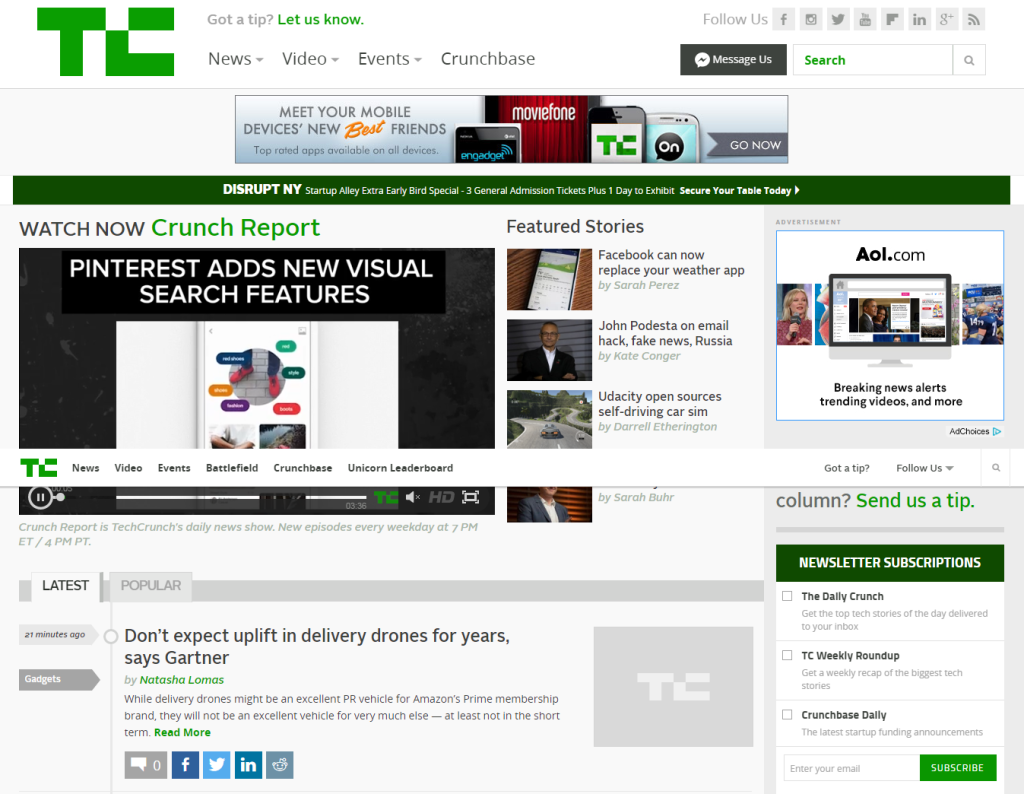The image size is (1024, 794).
Task: Open Twitter icon in Follow Us row
Action: pos(838,20)
